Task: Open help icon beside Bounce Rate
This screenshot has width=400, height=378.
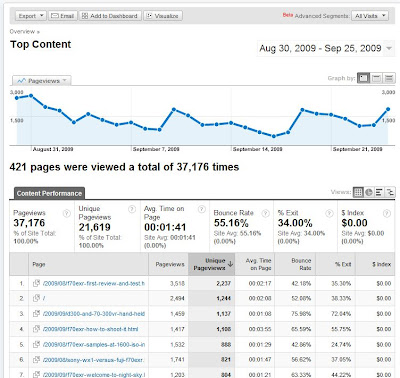Action: pyautogui.click(x=265, y=213)
